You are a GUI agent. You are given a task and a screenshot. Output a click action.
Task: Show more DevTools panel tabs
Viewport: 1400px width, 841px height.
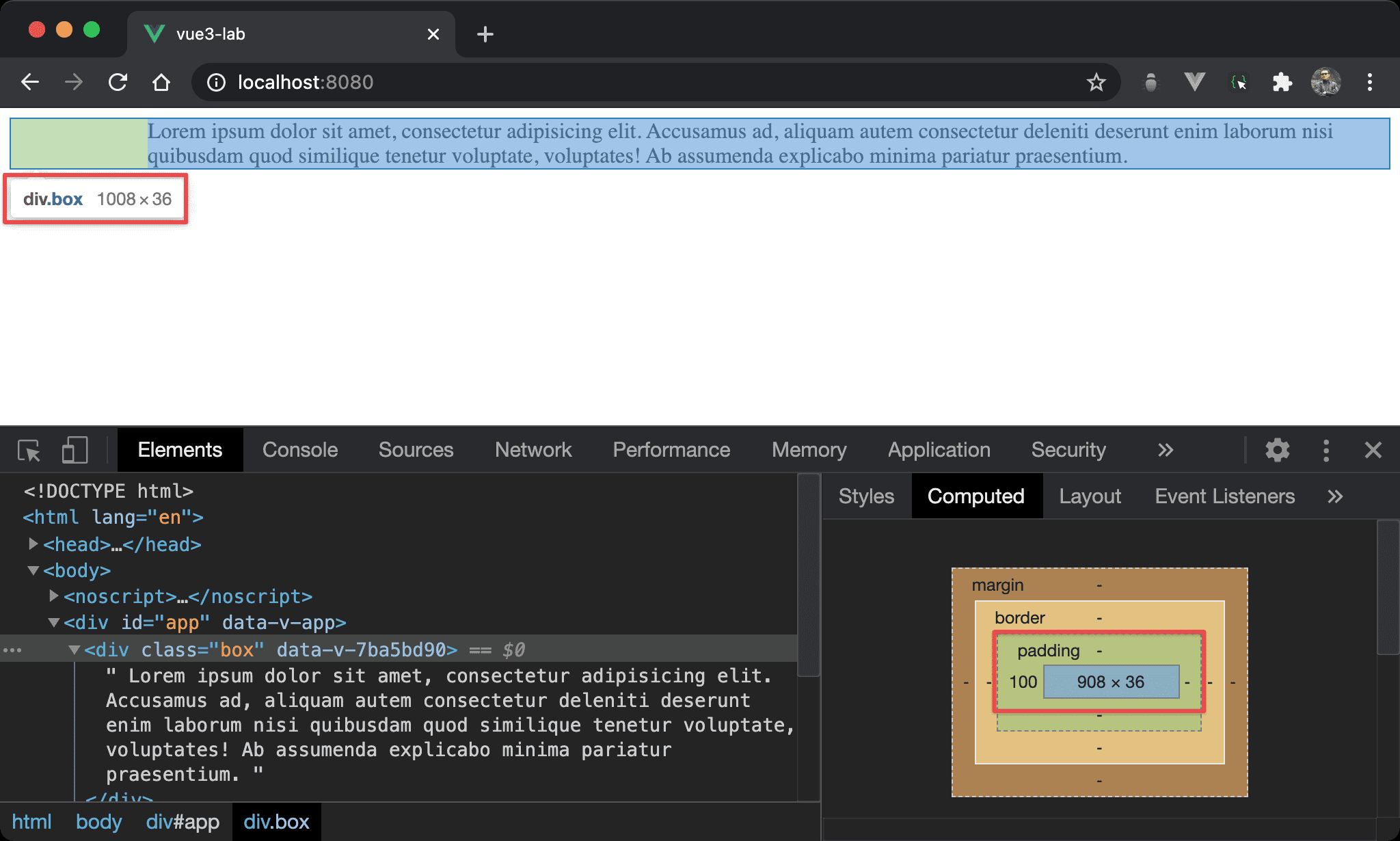[x=1165, y=450]
